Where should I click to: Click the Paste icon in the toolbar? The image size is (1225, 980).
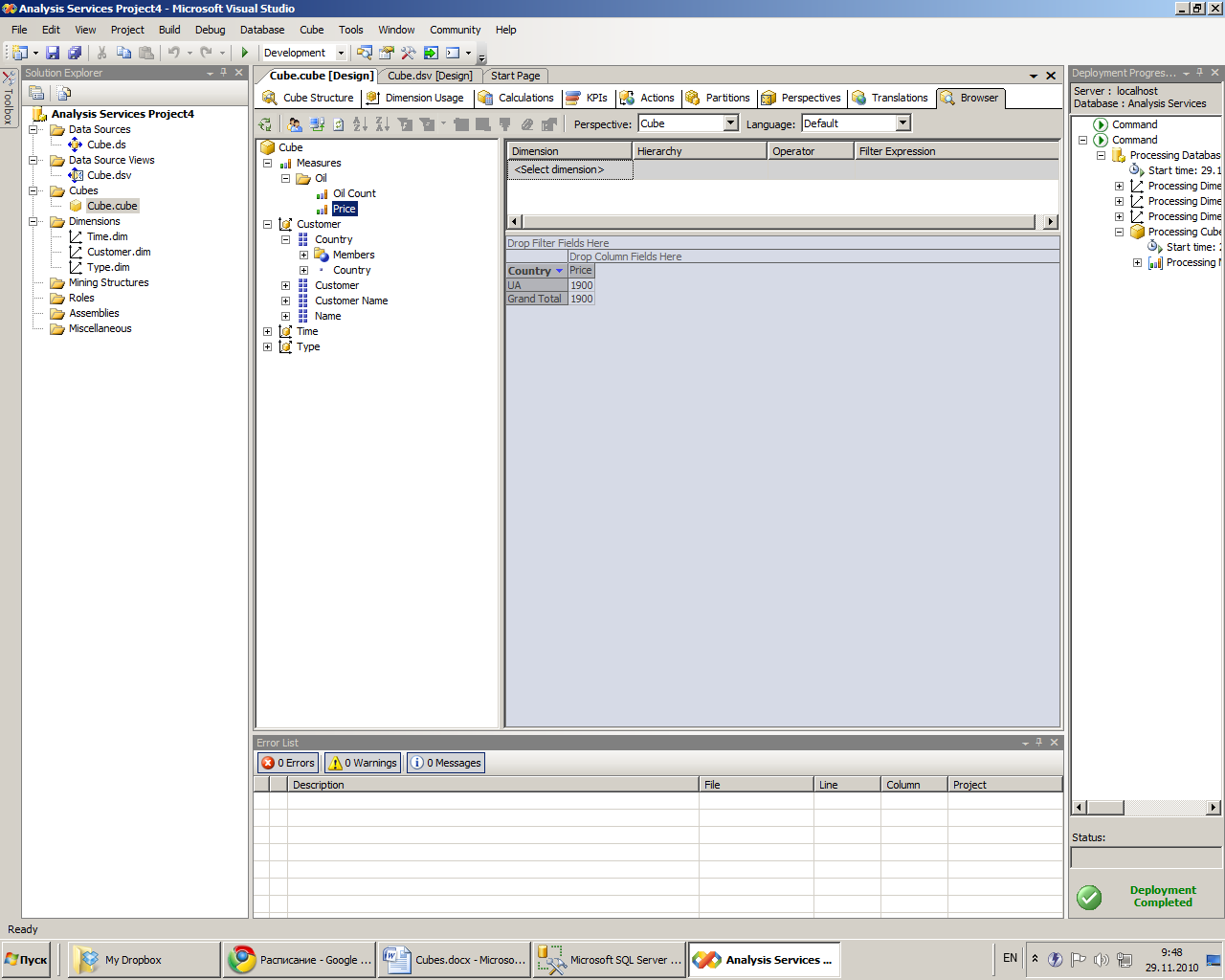(146, 53)
